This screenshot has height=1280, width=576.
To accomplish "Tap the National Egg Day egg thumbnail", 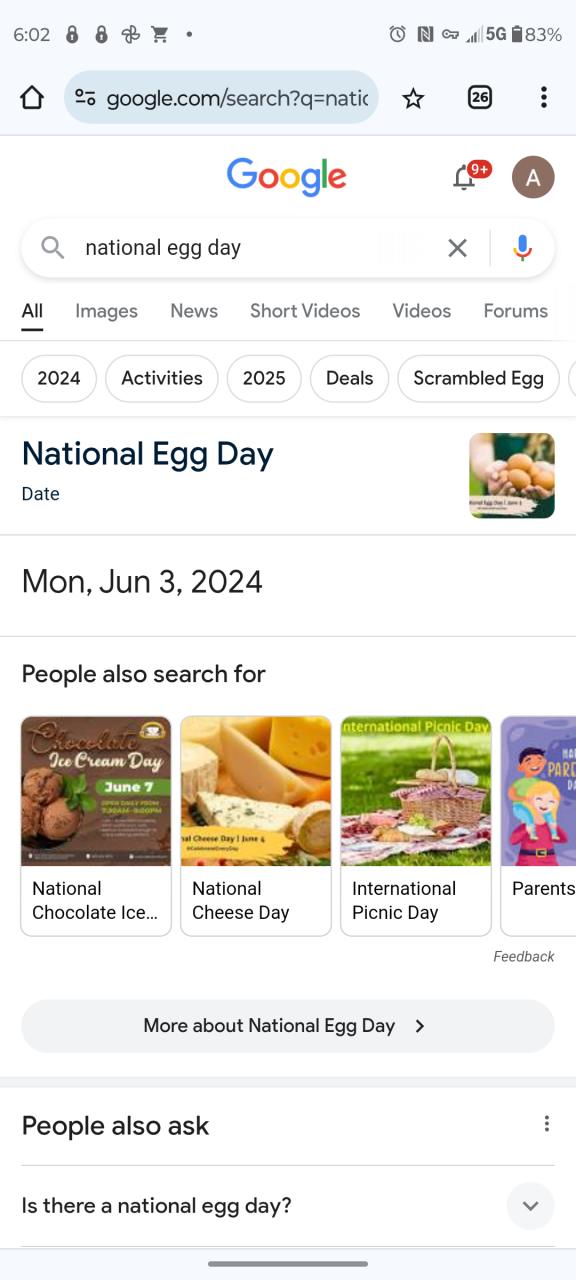I will 512,476.
